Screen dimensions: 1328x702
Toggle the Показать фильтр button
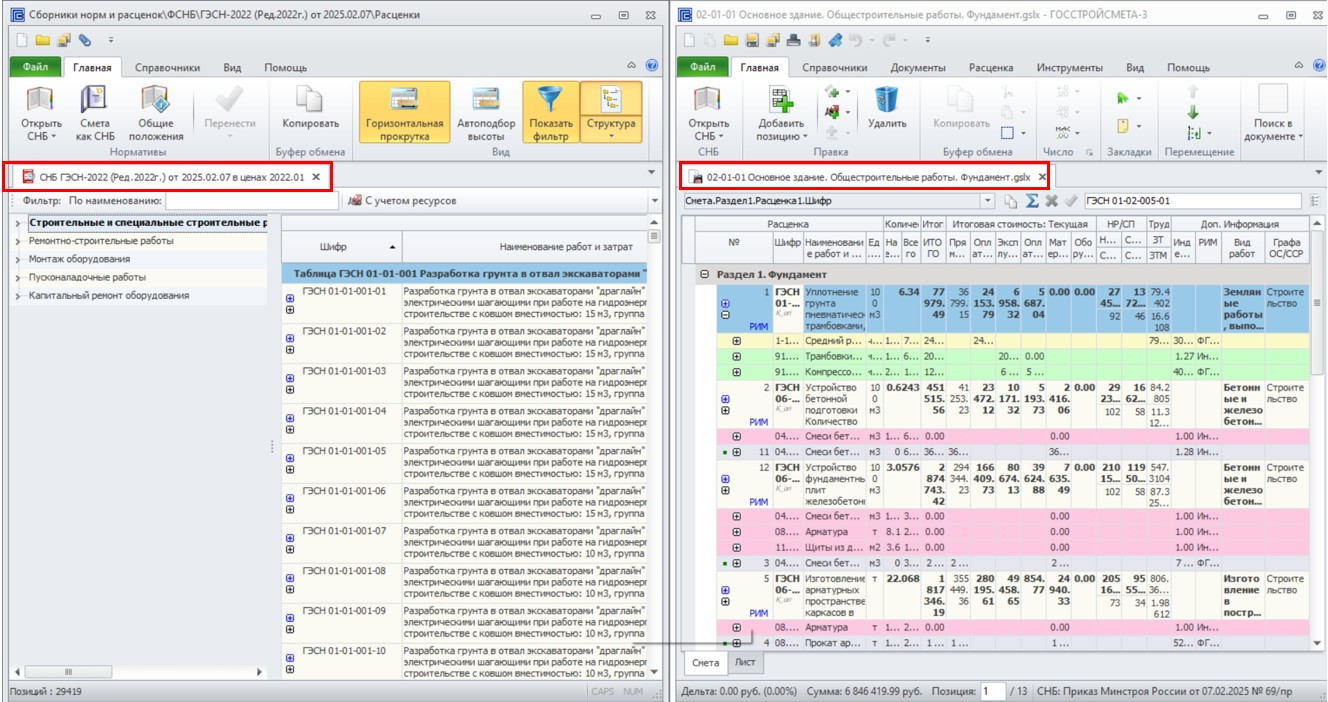pos(551,114)
